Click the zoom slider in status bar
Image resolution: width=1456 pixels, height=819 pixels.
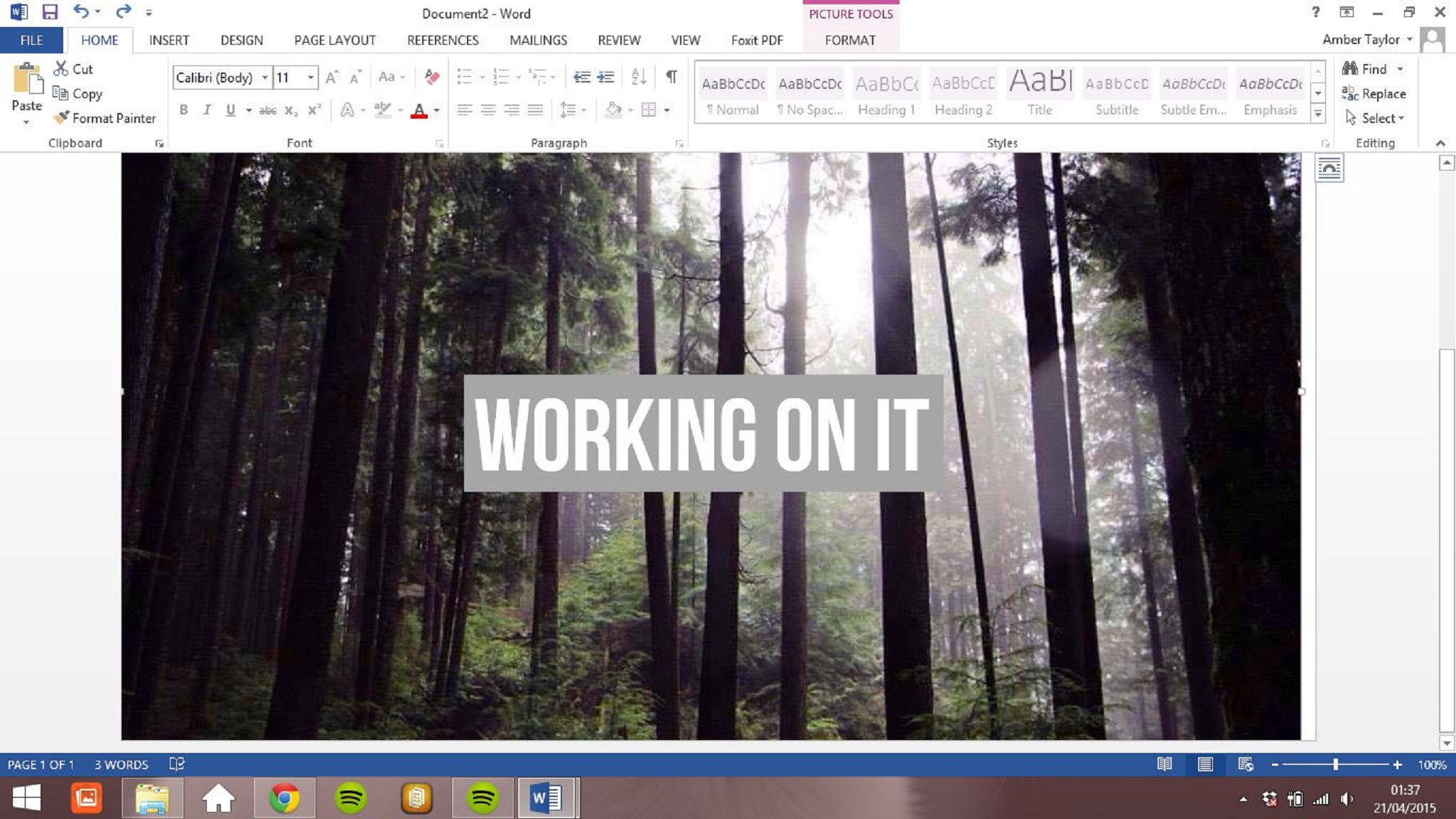1335,764
